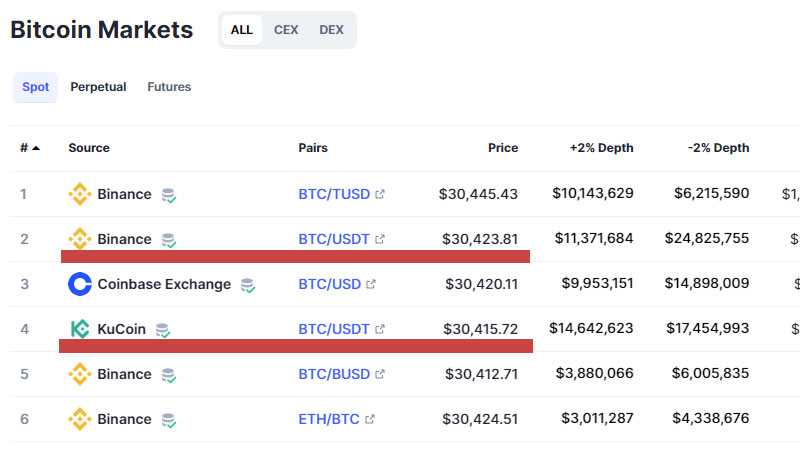Open Binance BTC/USDT pair link in row 2

point(334,239)
